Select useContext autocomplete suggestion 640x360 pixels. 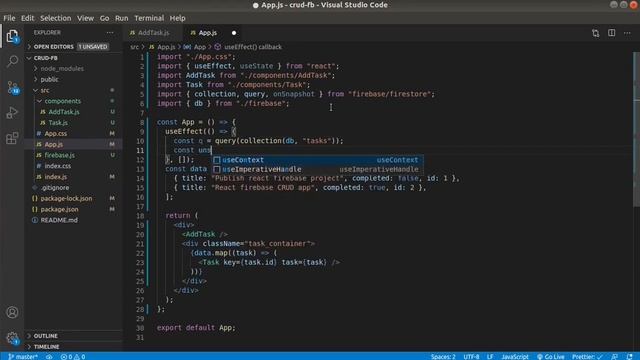tap(318, 160)
